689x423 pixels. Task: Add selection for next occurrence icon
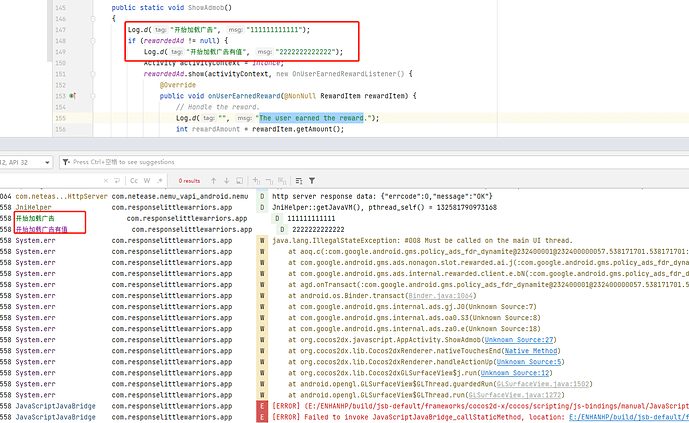(x=257, y=181)
